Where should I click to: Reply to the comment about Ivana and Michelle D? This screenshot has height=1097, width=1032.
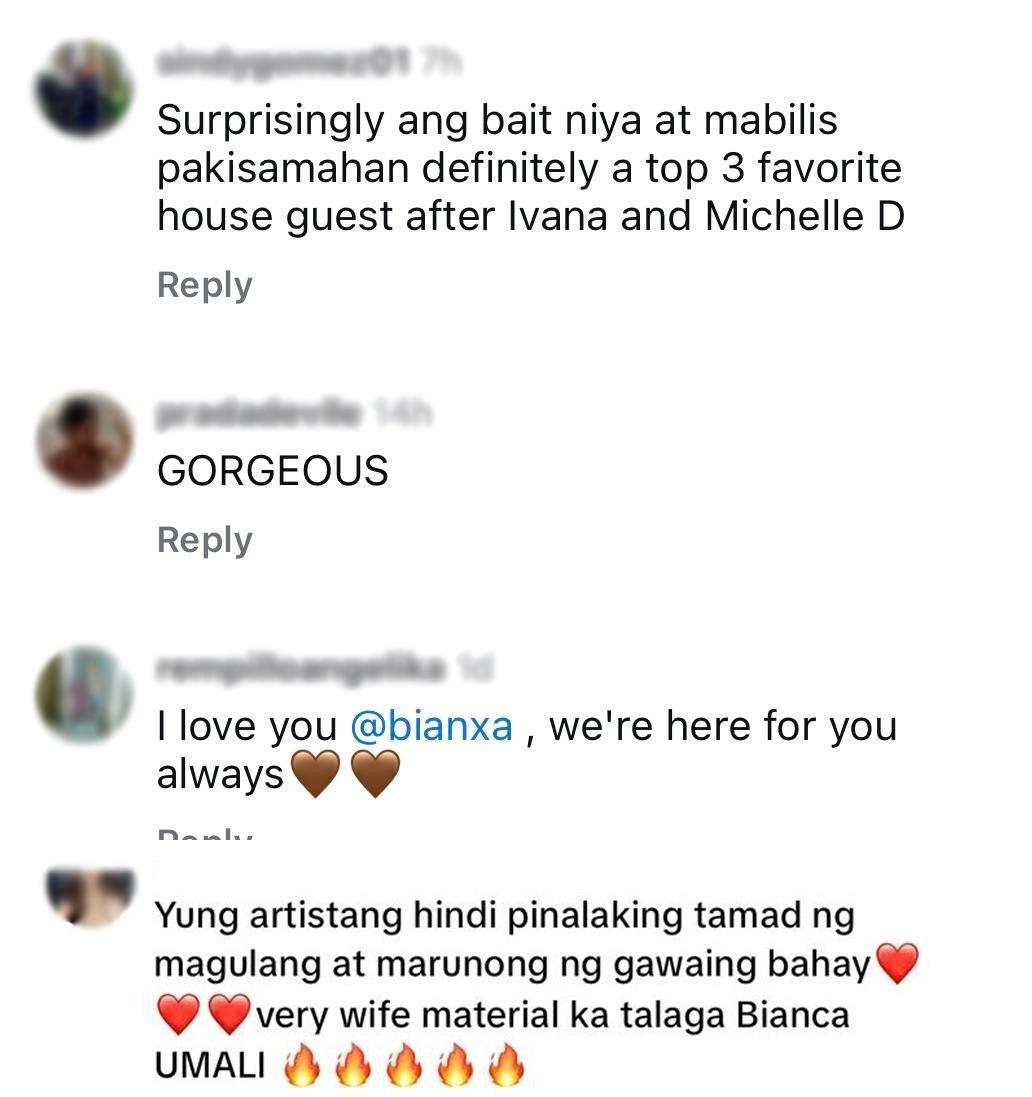[x=204, y=285]
